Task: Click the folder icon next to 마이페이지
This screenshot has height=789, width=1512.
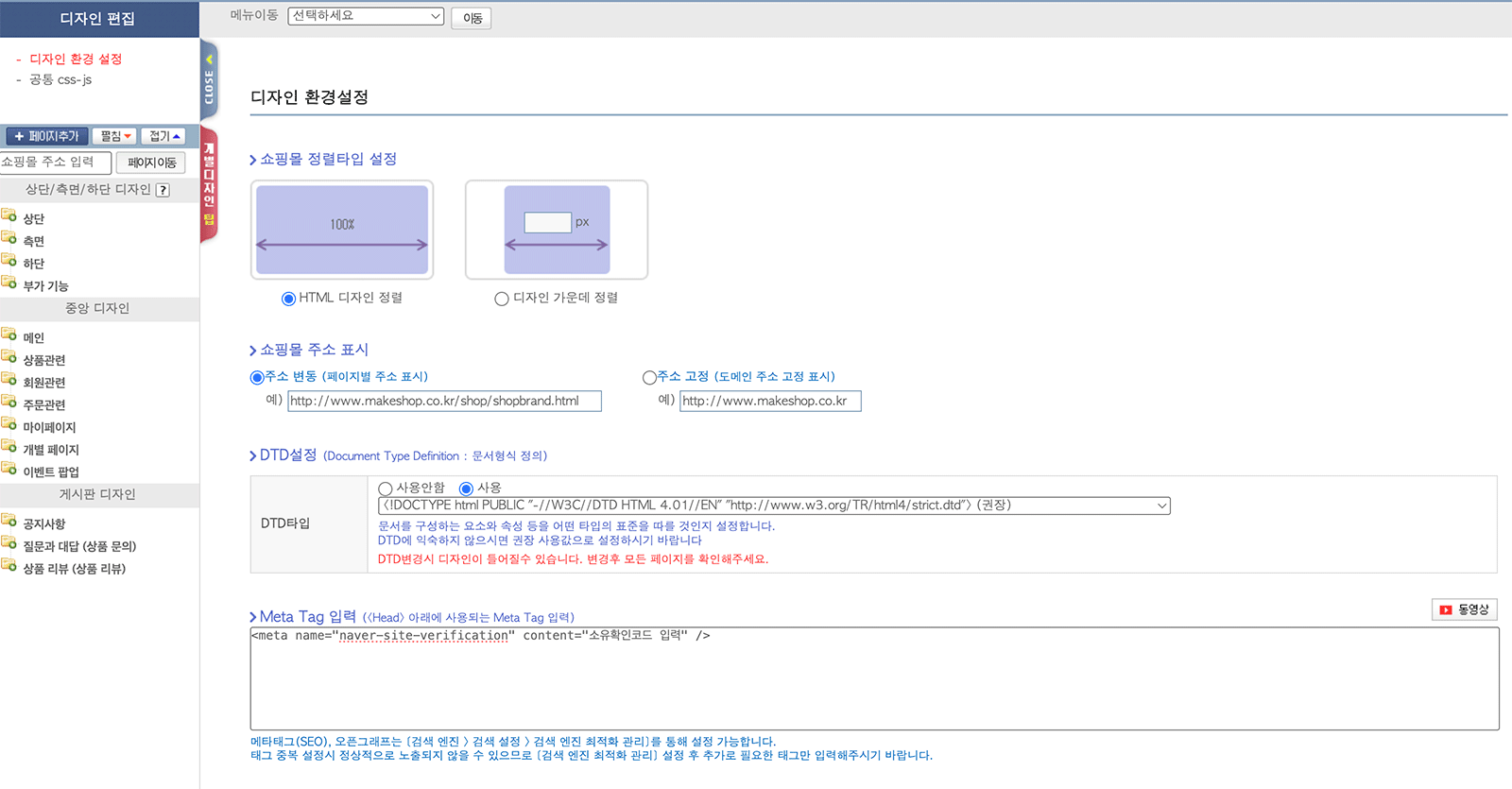Action: pyautogui.click(x=9, y=424)
